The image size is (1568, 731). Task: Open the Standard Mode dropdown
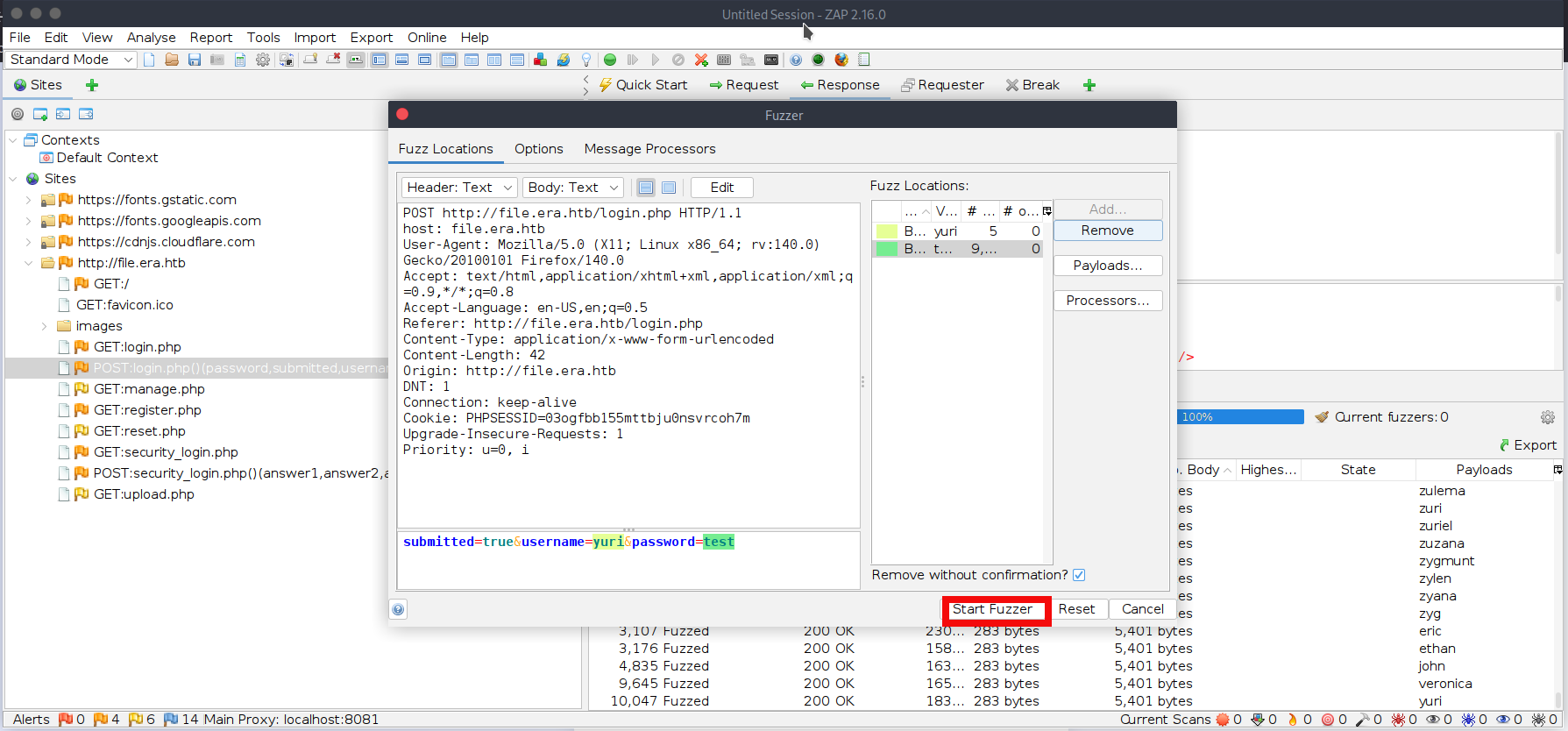(x=72, y=60)
